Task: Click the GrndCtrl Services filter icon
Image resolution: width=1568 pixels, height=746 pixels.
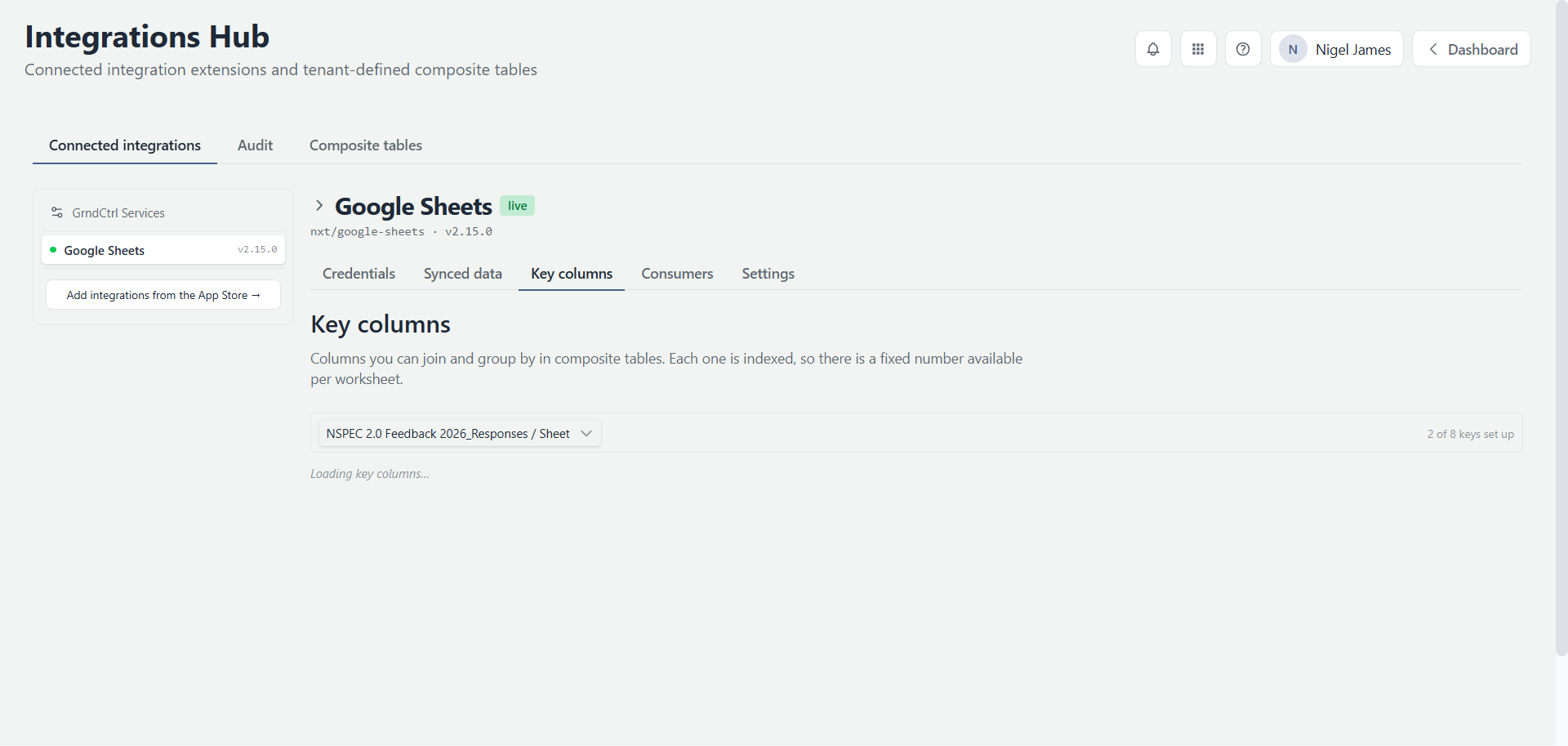Action: click(x=57, y=212)
